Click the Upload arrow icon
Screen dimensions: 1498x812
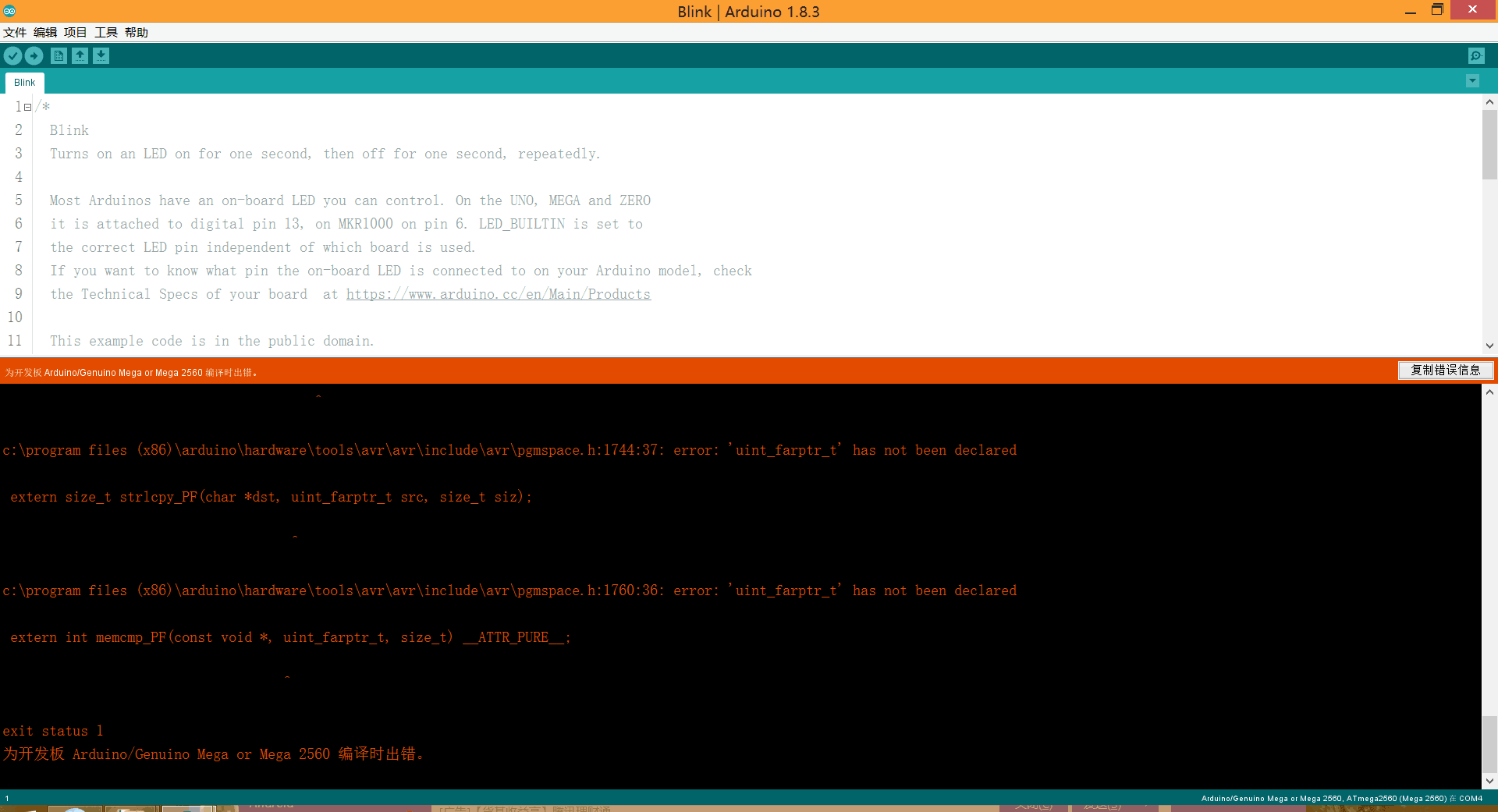[x=34, y=55]
